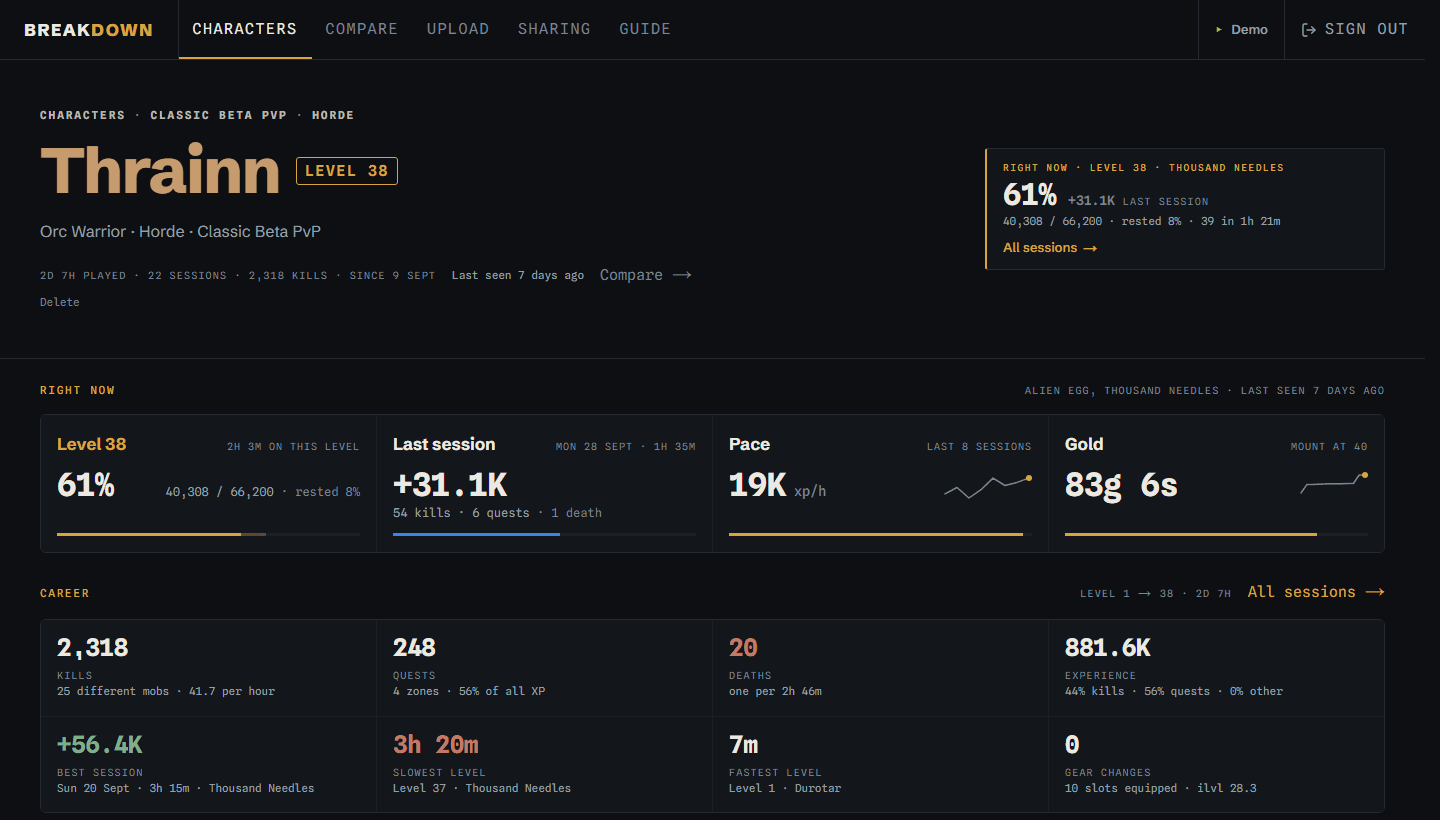Click 'MOUNT AT 40' label
Image resolution: width=1440 pixels, height=820 pixels.
tap(1329, 447)
